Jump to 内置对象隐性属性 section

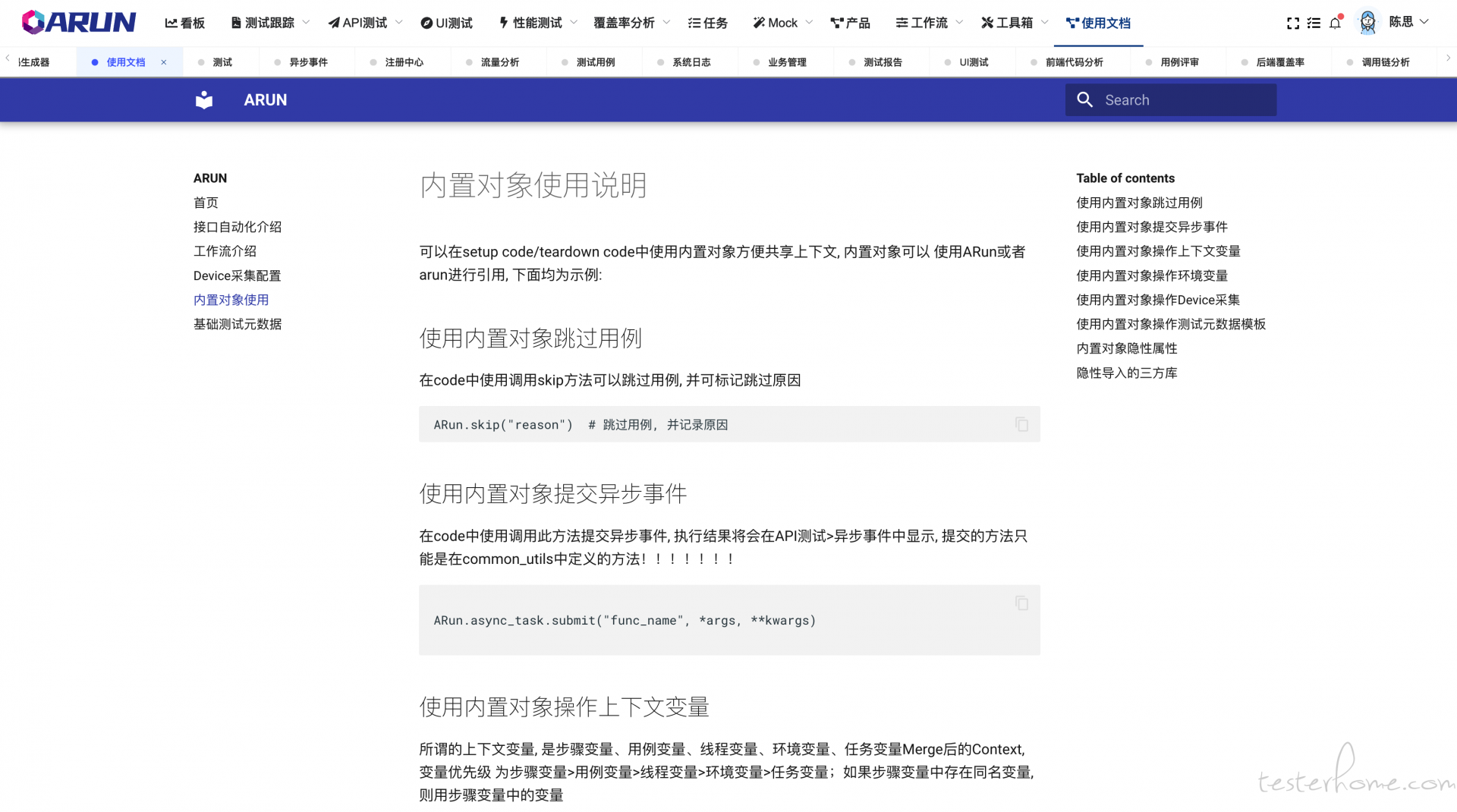pos(1126,348)
